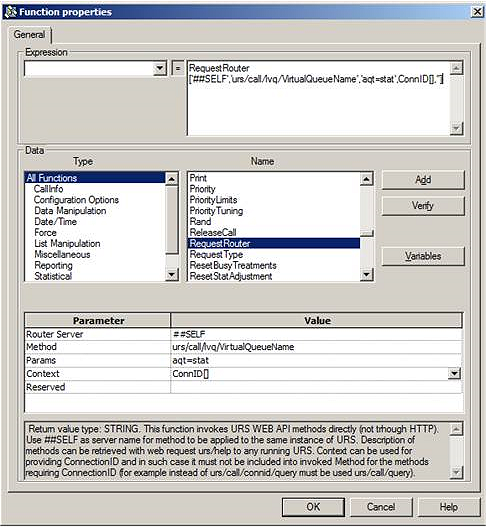Click Context value ConnID[]
The width and height of the screenshot is (486, 527).
[x=309, y=374]
